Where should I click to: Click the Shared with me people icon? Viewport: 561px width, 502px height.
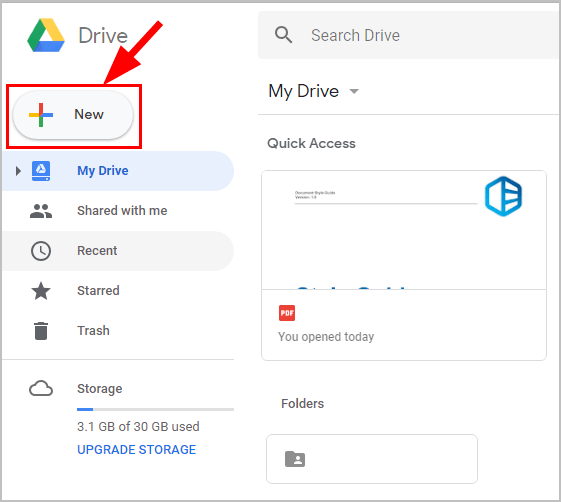41,211
